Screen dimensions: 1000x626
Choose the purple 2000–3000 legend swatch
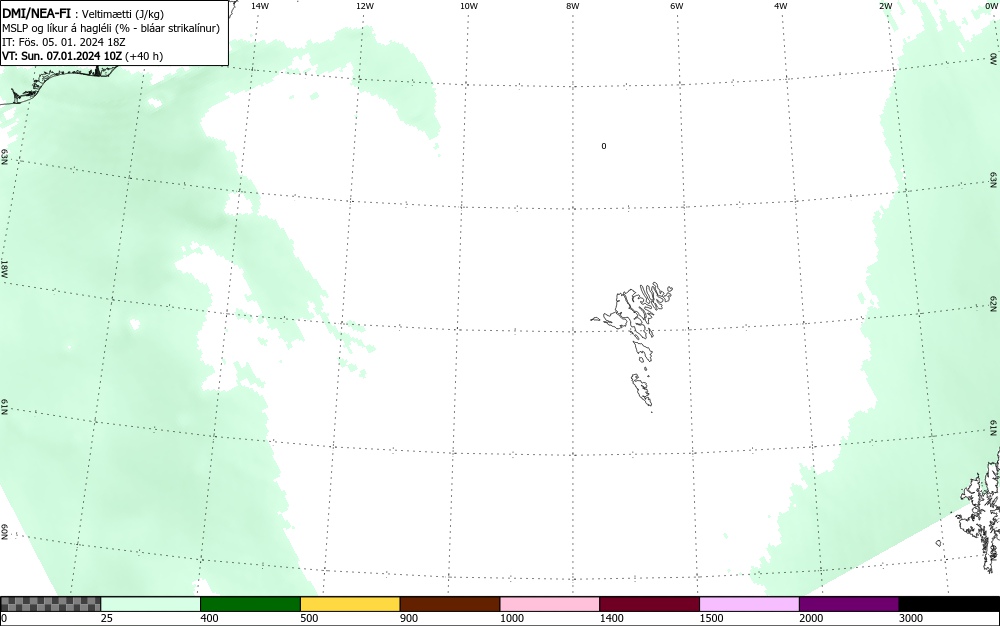(x=849, y=604)
